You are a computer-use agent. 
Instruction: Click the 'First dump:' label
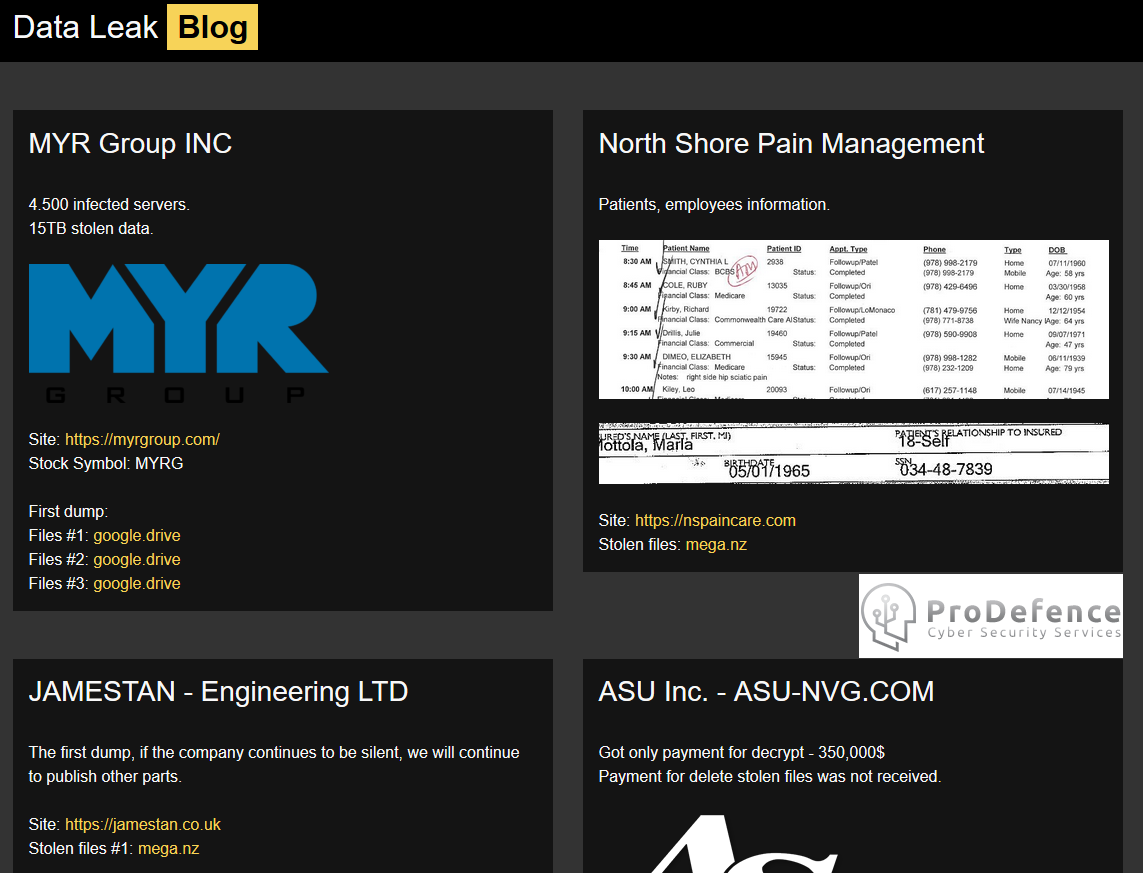point(69,512)
